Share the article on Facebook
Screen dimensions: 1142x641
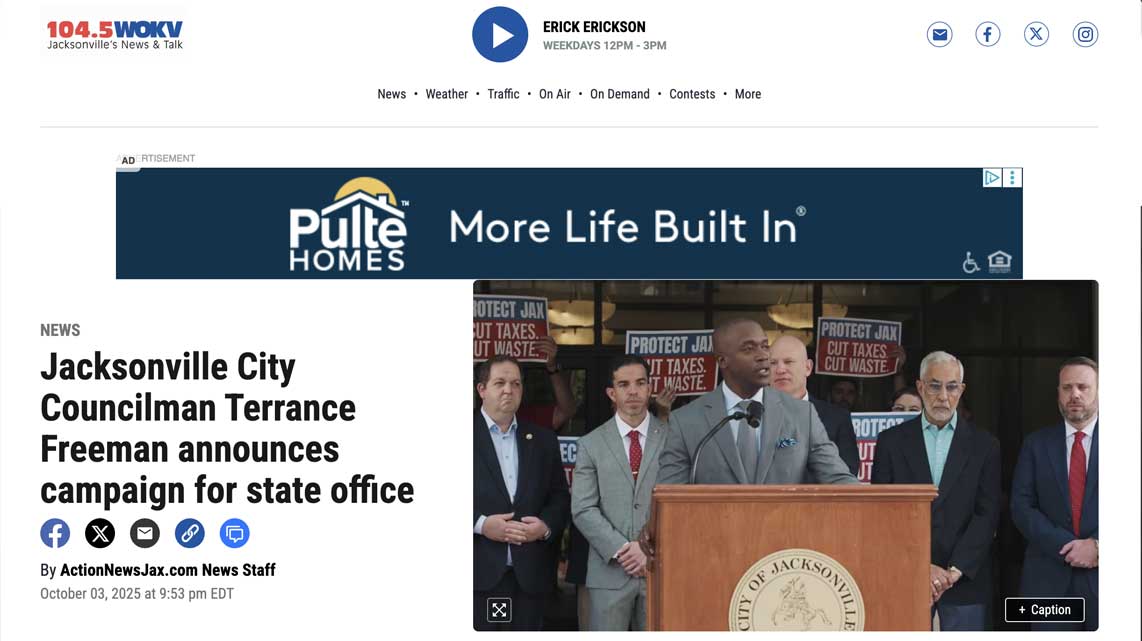tap(55, 533)
